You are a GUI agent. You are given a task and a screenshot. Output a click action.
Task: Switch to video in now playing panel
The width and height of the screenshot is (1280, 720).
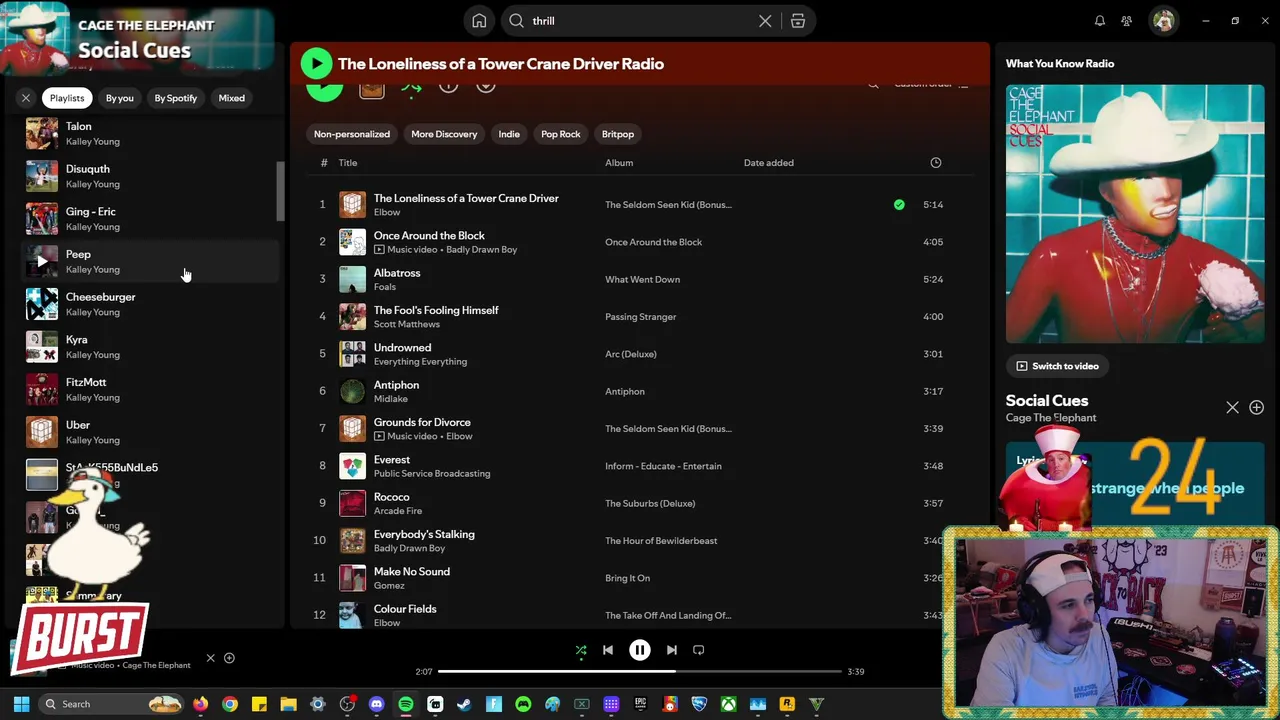point(1057,366)
